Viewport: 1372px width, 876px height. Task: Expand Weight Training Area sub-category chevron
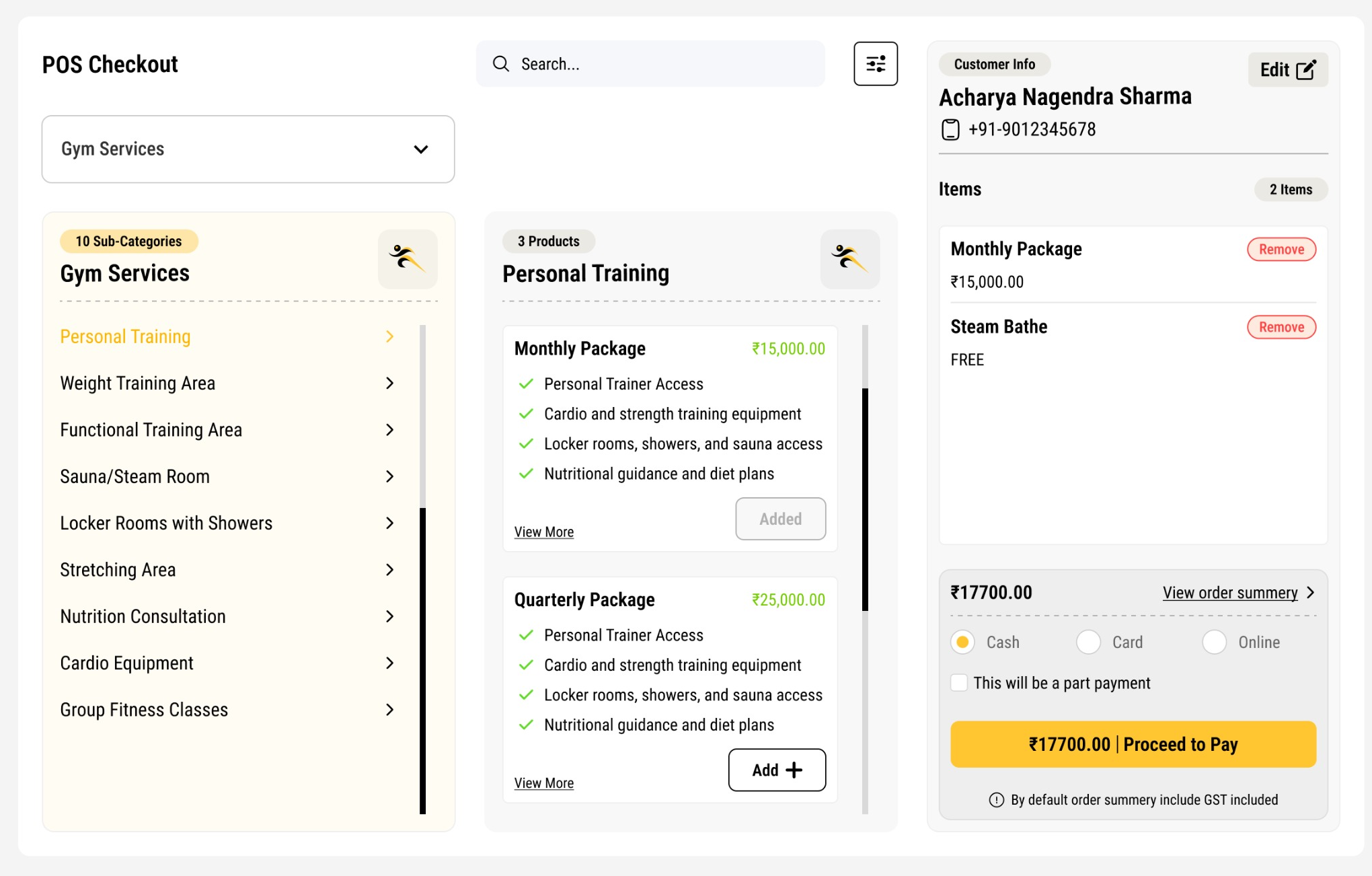click(x=389, y=383)
